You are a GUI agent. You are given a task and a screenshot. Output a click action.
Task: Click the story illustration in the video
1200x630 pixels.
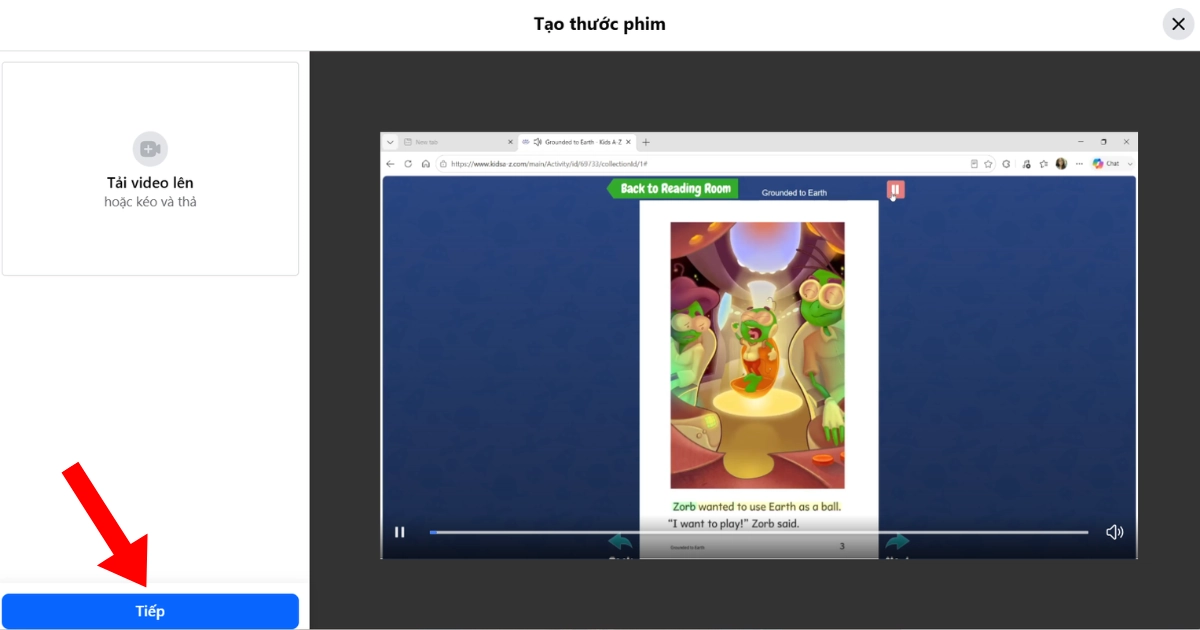point(757,355)
